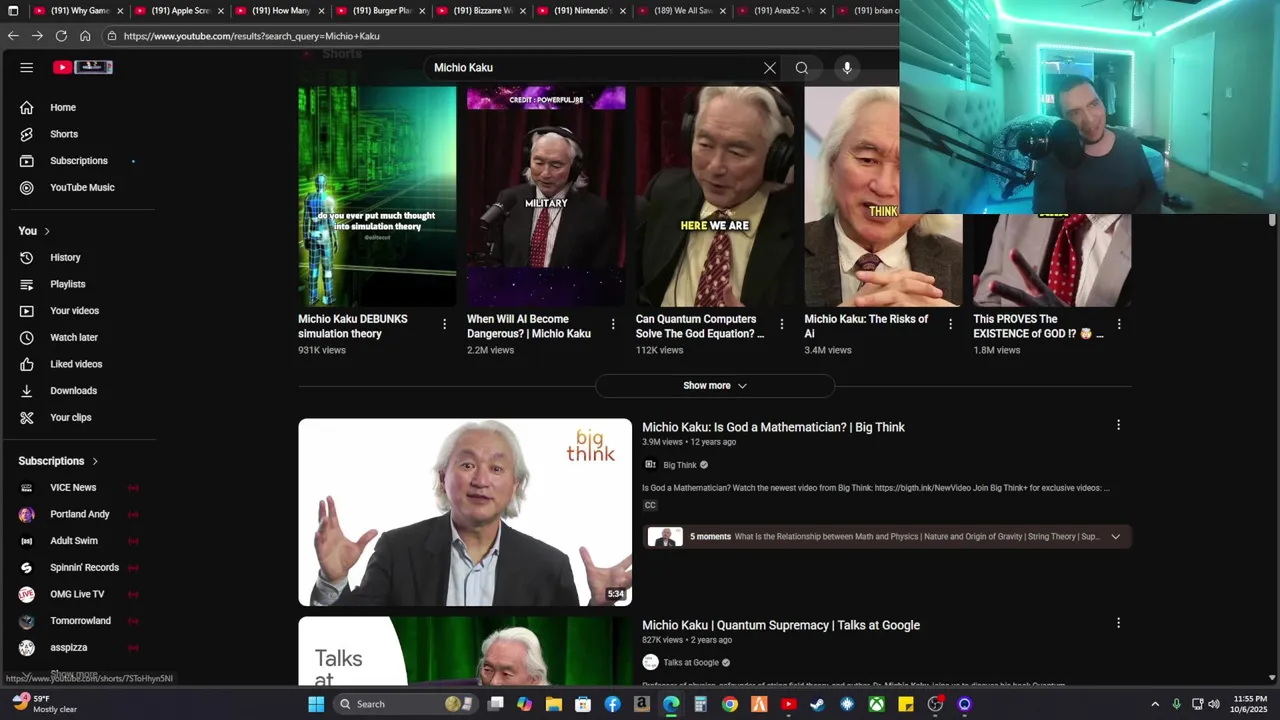
Task: Play Michio Kaku DEBUNKS simulation theory short
Action: click(377, 196)
